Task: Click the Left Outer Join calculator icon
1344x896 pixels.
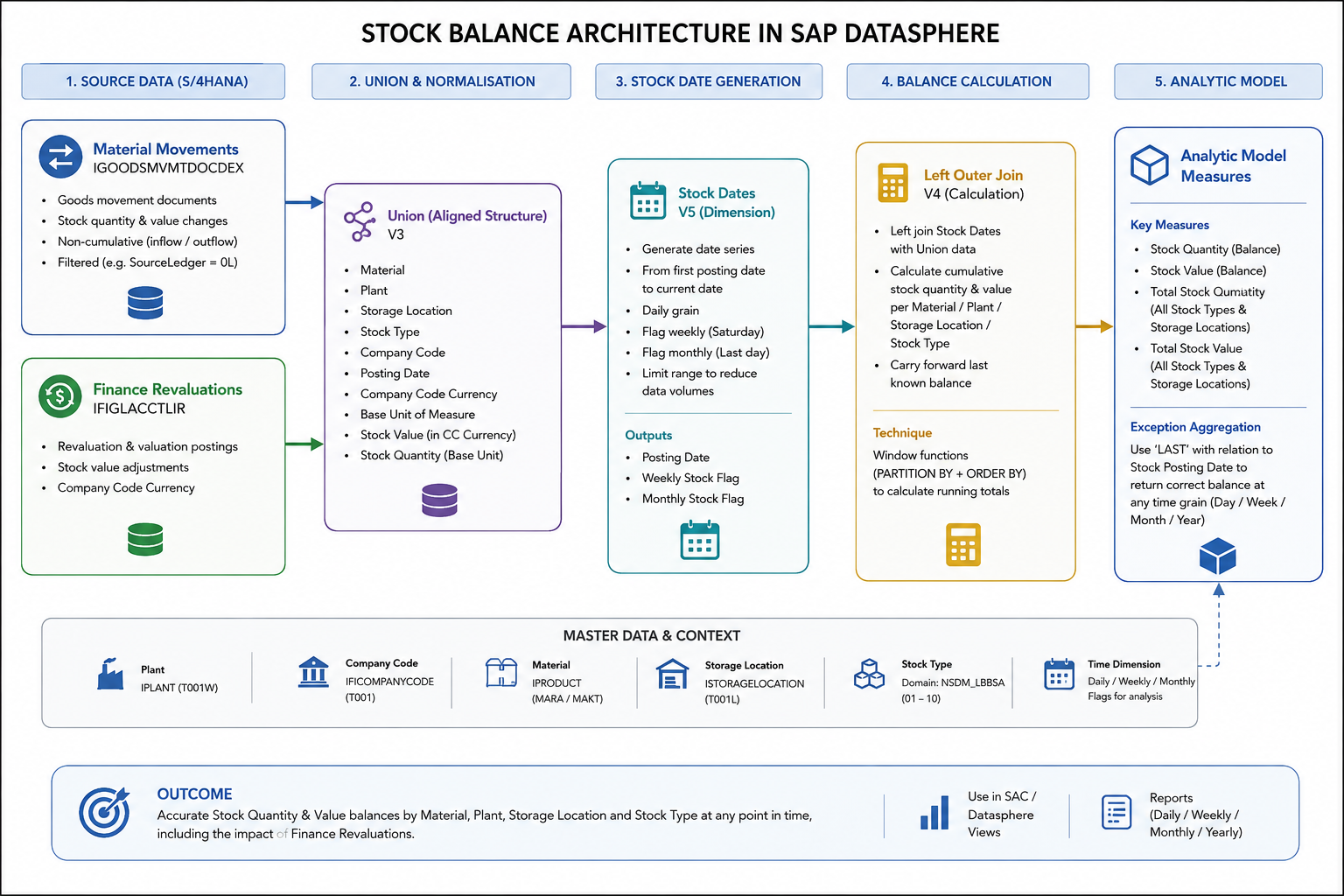Action: point(893,183)
